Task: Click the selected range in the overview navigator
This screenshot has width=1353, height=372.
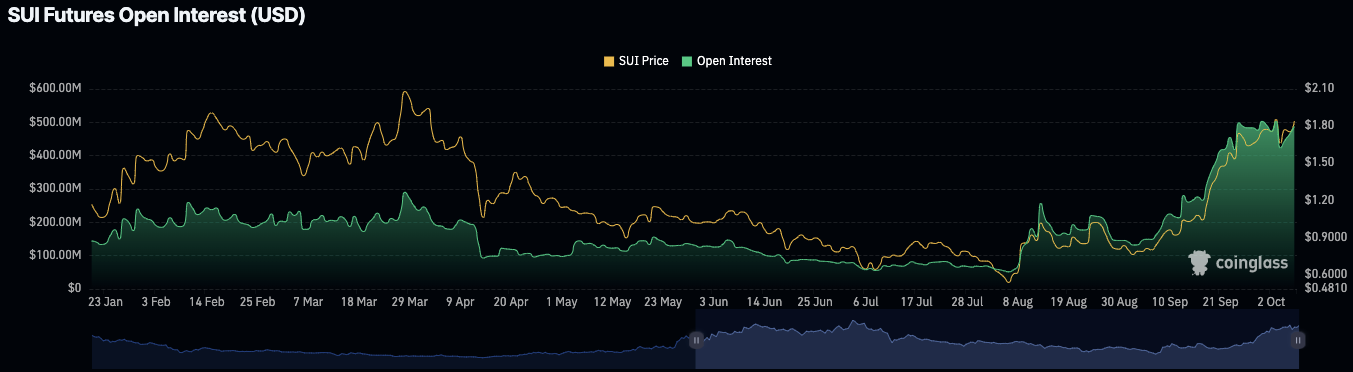Action: 997,340
